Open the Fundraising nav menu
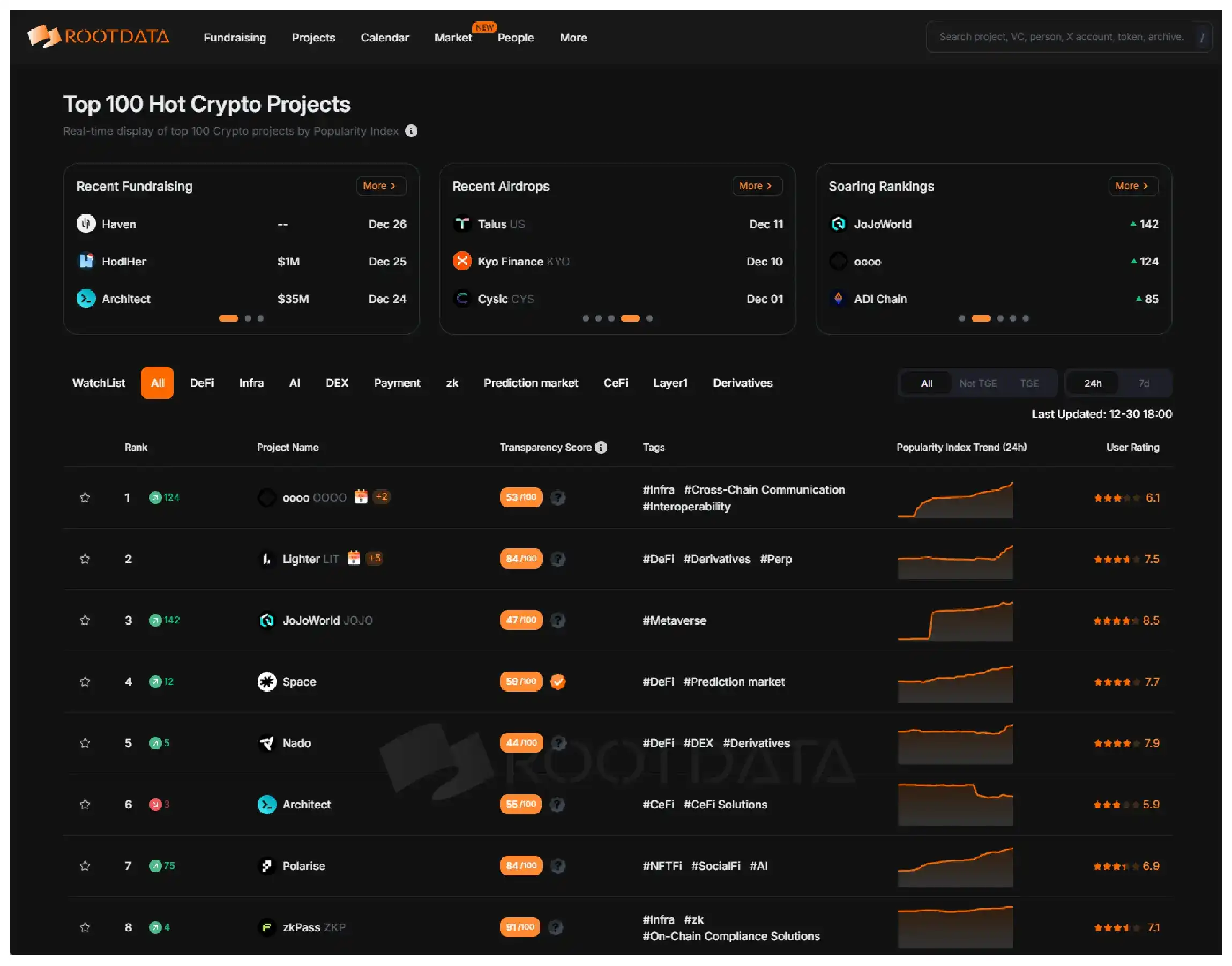 click(235, 38)
